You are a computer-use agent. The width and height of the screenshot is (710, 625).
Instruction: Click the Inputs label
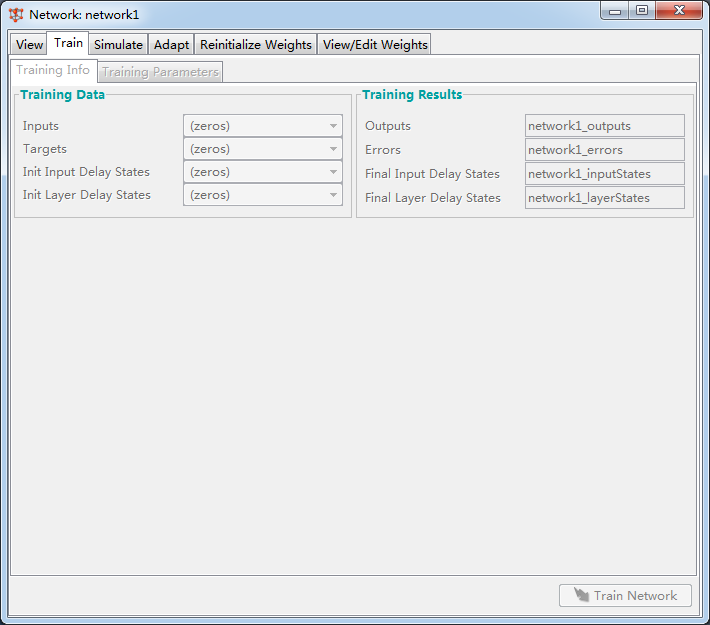coord(41,126)
